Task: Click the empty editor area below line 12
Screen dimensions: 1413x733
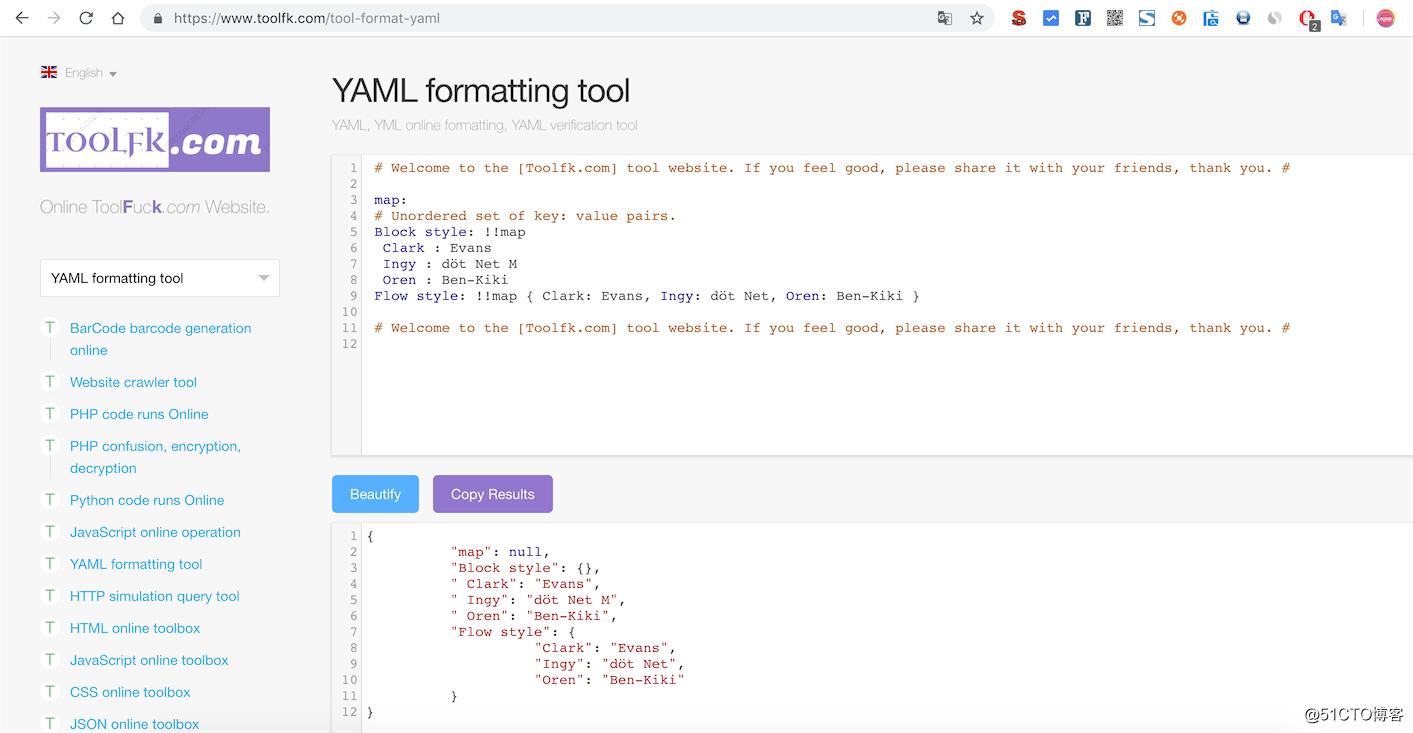Action: coord(886,402)
